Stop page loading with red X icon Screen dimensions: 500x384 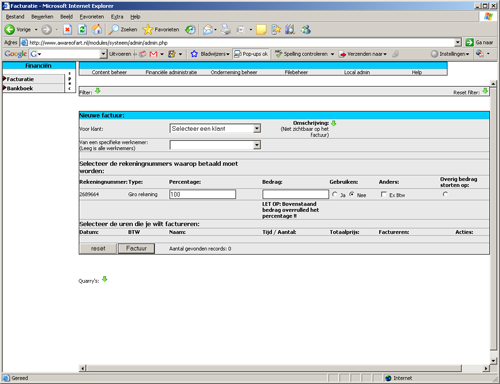[67, 30]
